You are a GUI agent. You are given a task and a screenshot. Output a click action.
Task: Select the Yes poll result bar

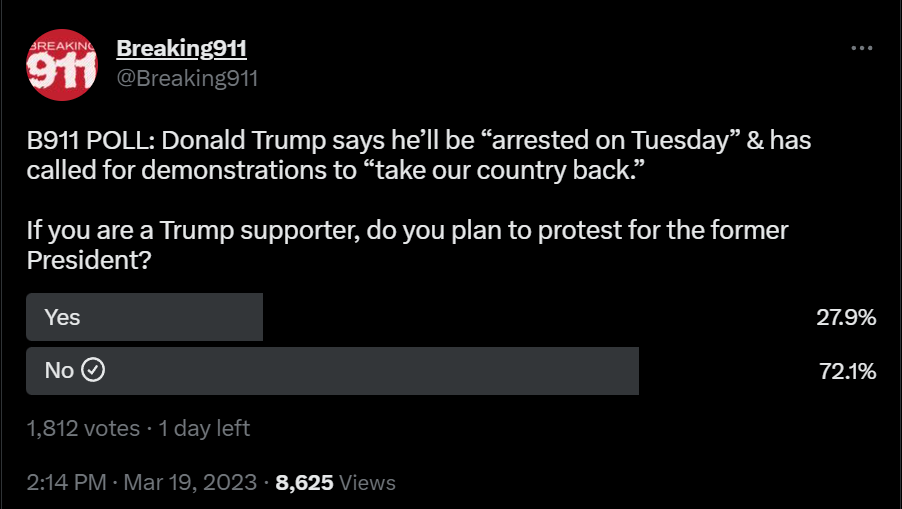tap(145, 317)
